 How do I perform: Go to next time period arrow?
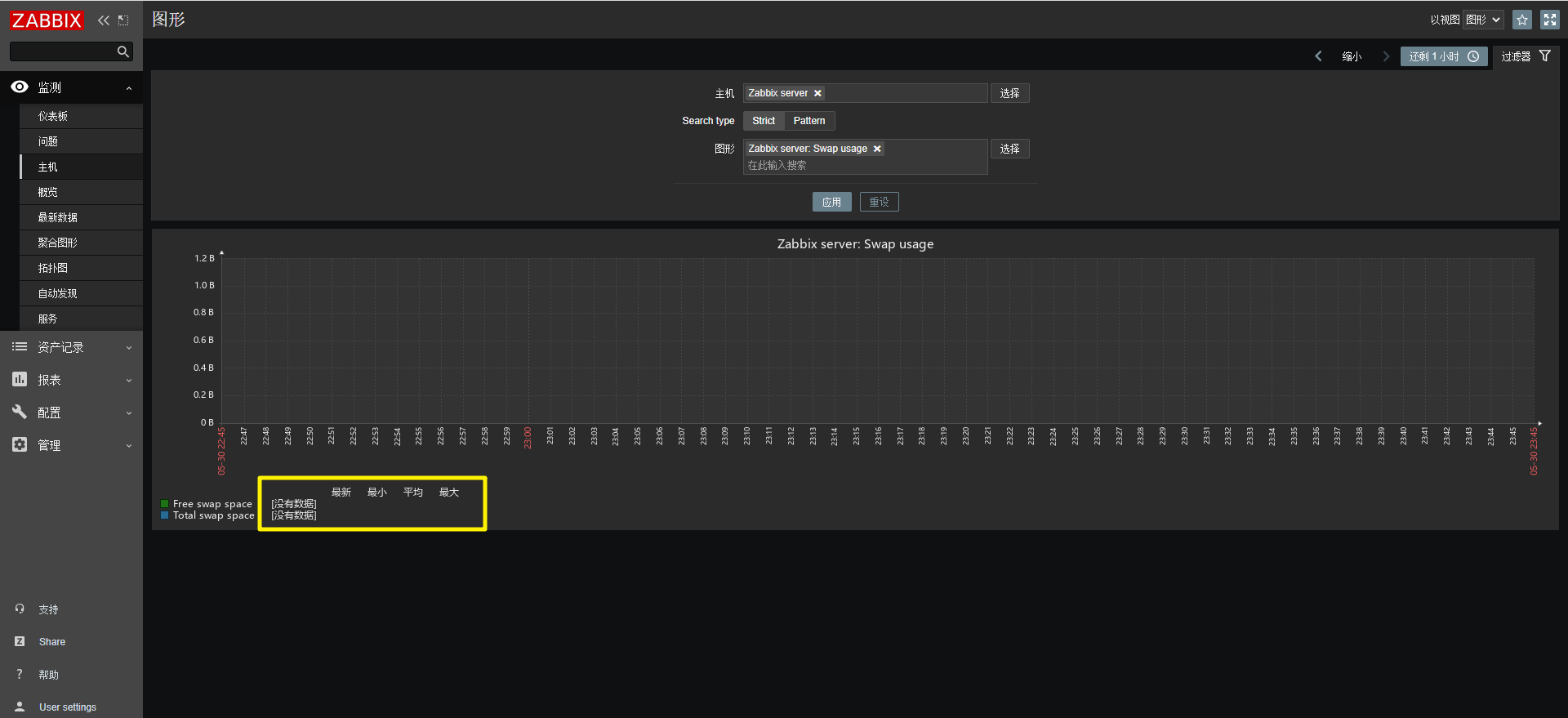[x=1386, y=56]
